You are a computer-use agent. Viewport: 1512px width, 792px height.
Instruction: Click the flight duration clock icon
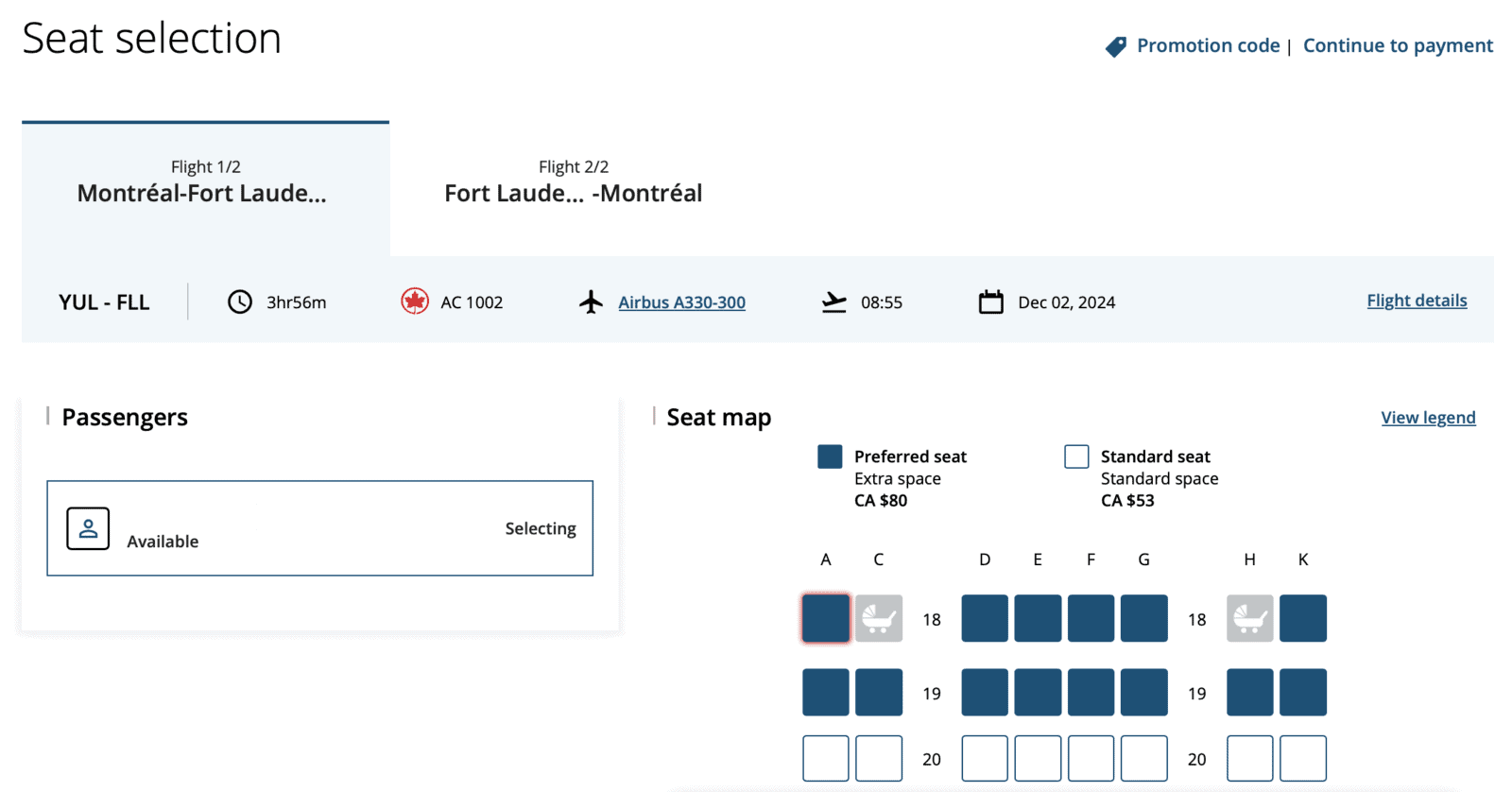(x=238, y=301)
